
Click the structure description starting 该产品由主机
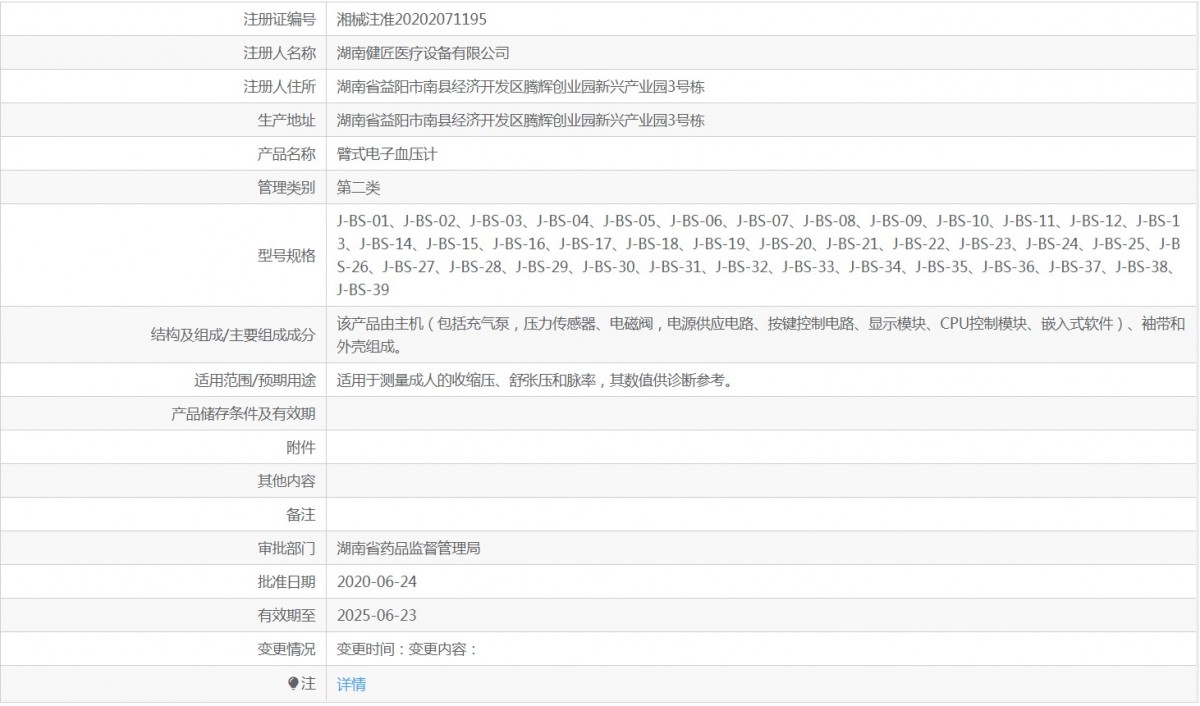click(761, 335)
